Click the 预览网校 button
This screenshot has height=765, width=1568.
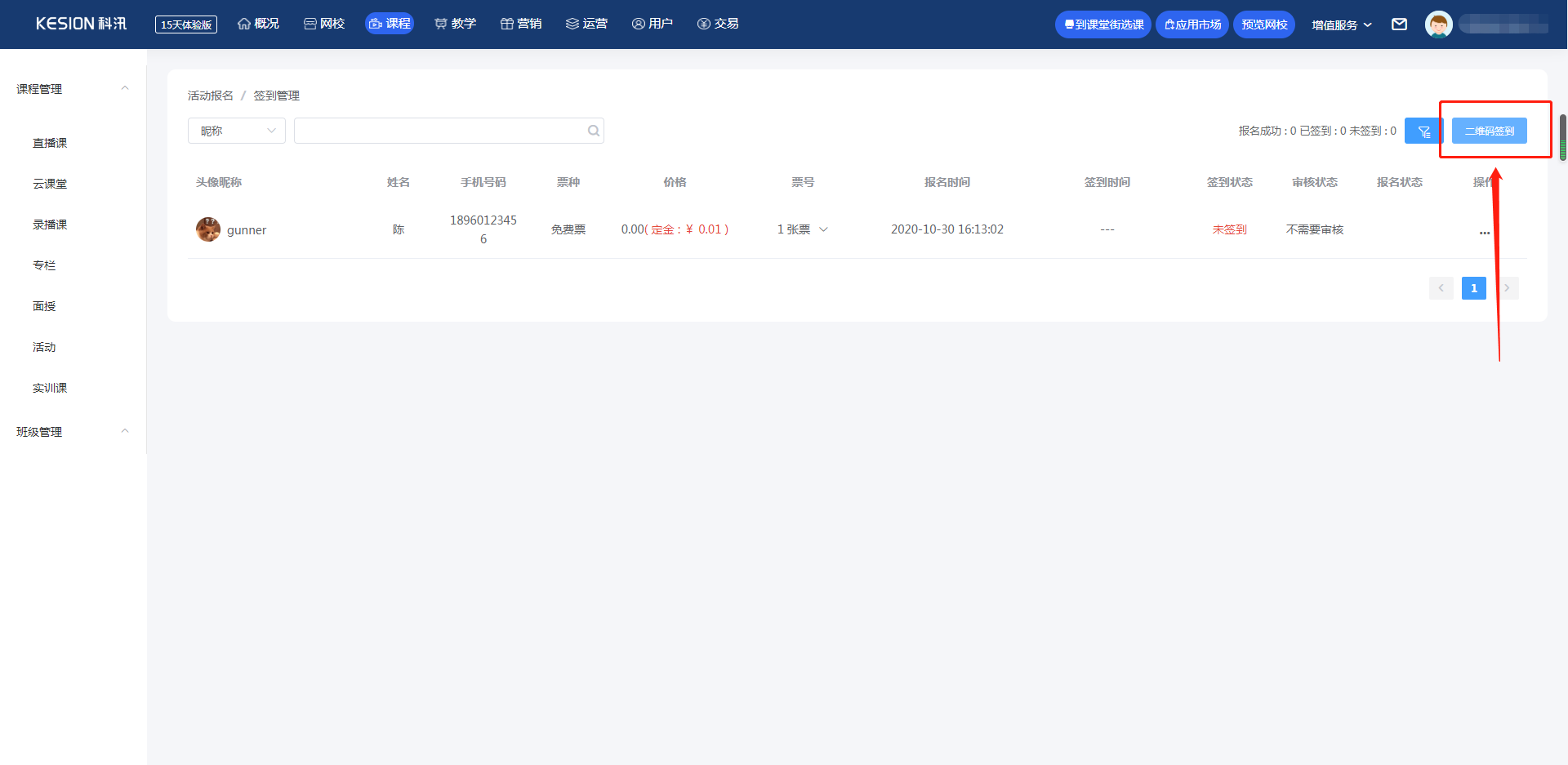tap(1263, 24)
